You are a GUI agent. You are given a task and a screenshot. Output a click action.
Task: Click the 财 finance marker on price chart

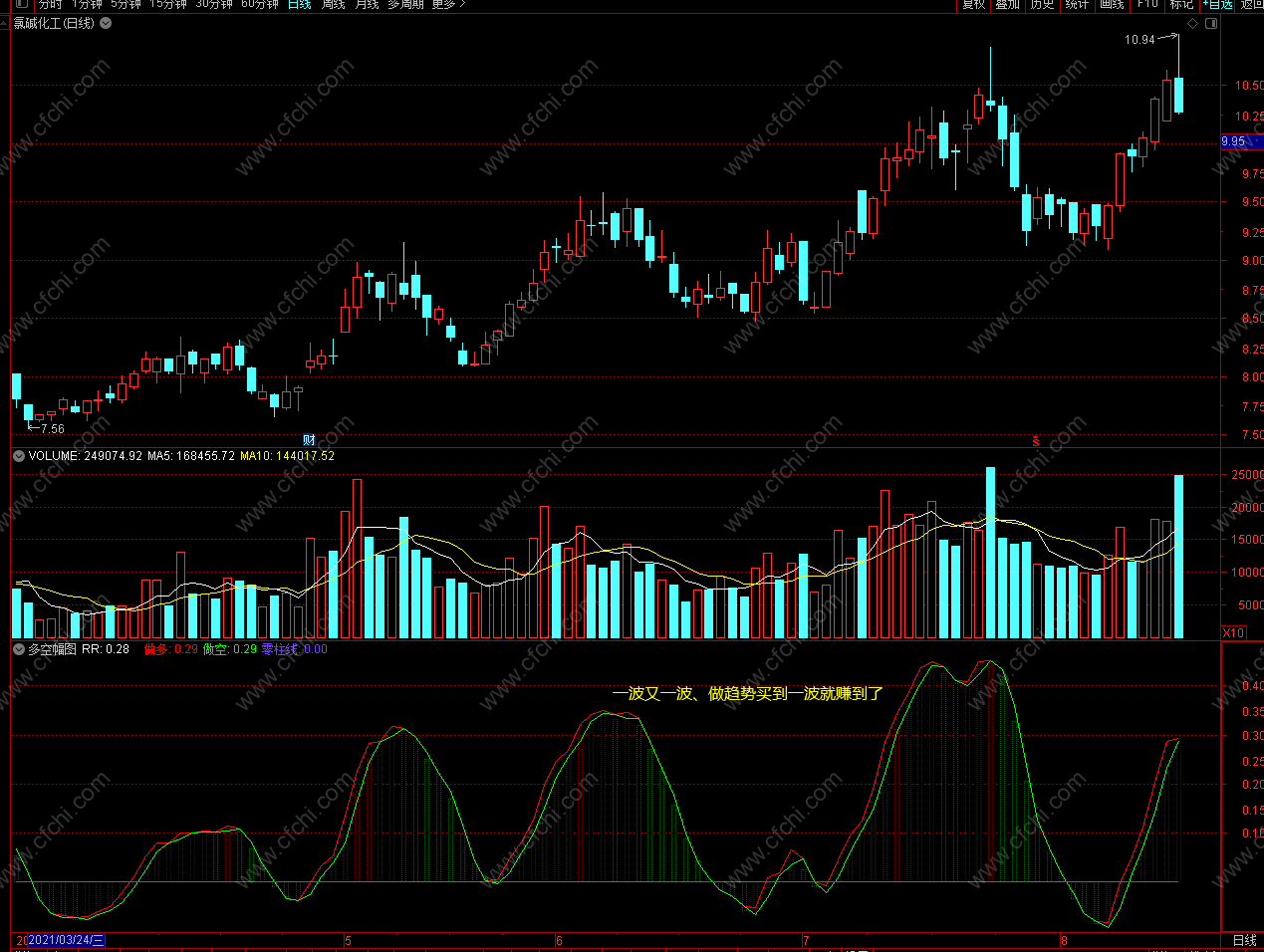(x=309, y=440)
